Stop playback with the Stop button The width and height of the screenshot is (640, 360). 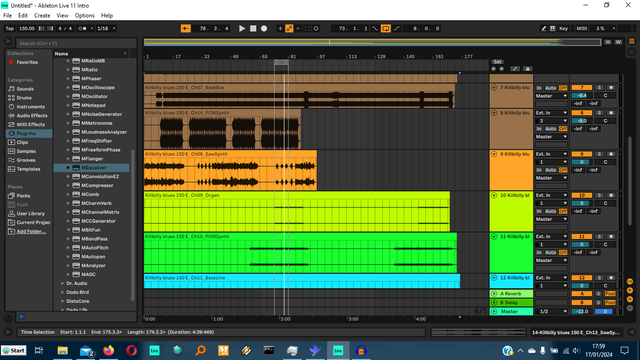point(253,29)
